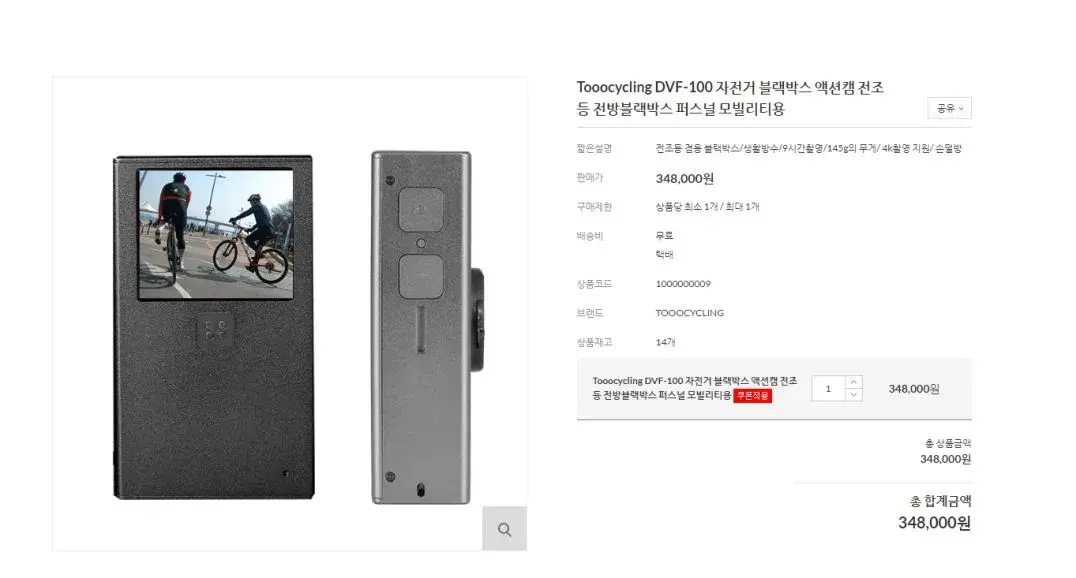The image size is (1076, 578).
Task: Click the 총 합계금액 total amount
Action: (934, 523)
